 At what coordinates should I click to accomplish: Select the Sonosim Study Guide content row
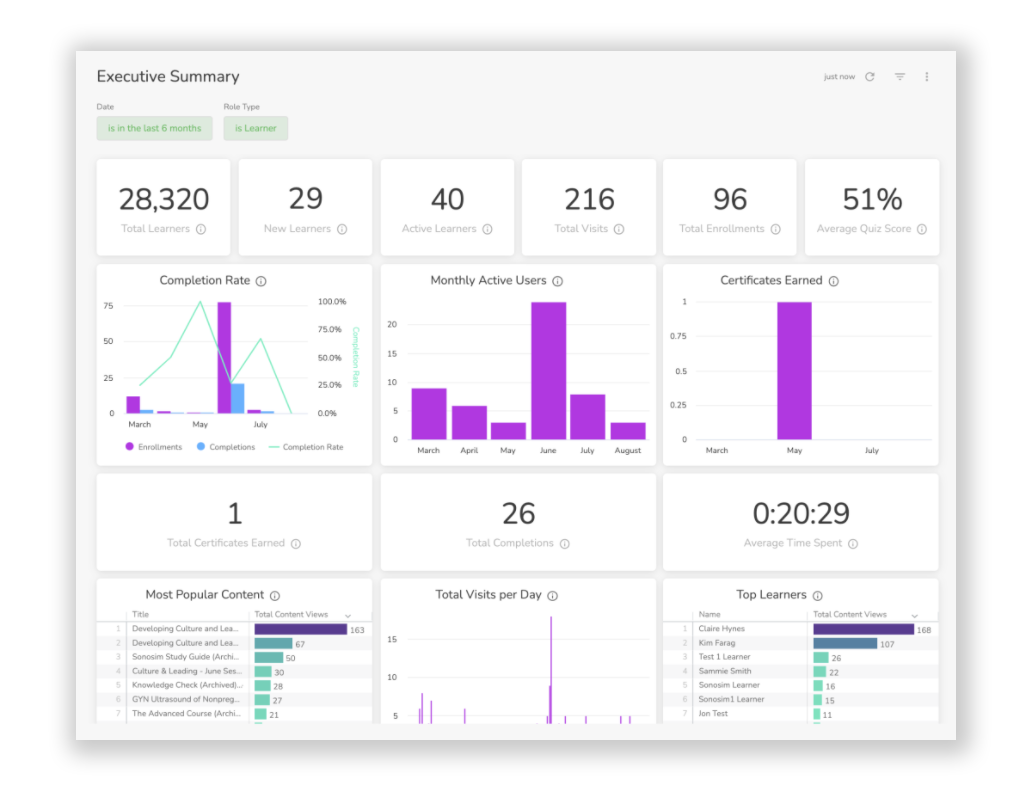[x=234, y=657]
